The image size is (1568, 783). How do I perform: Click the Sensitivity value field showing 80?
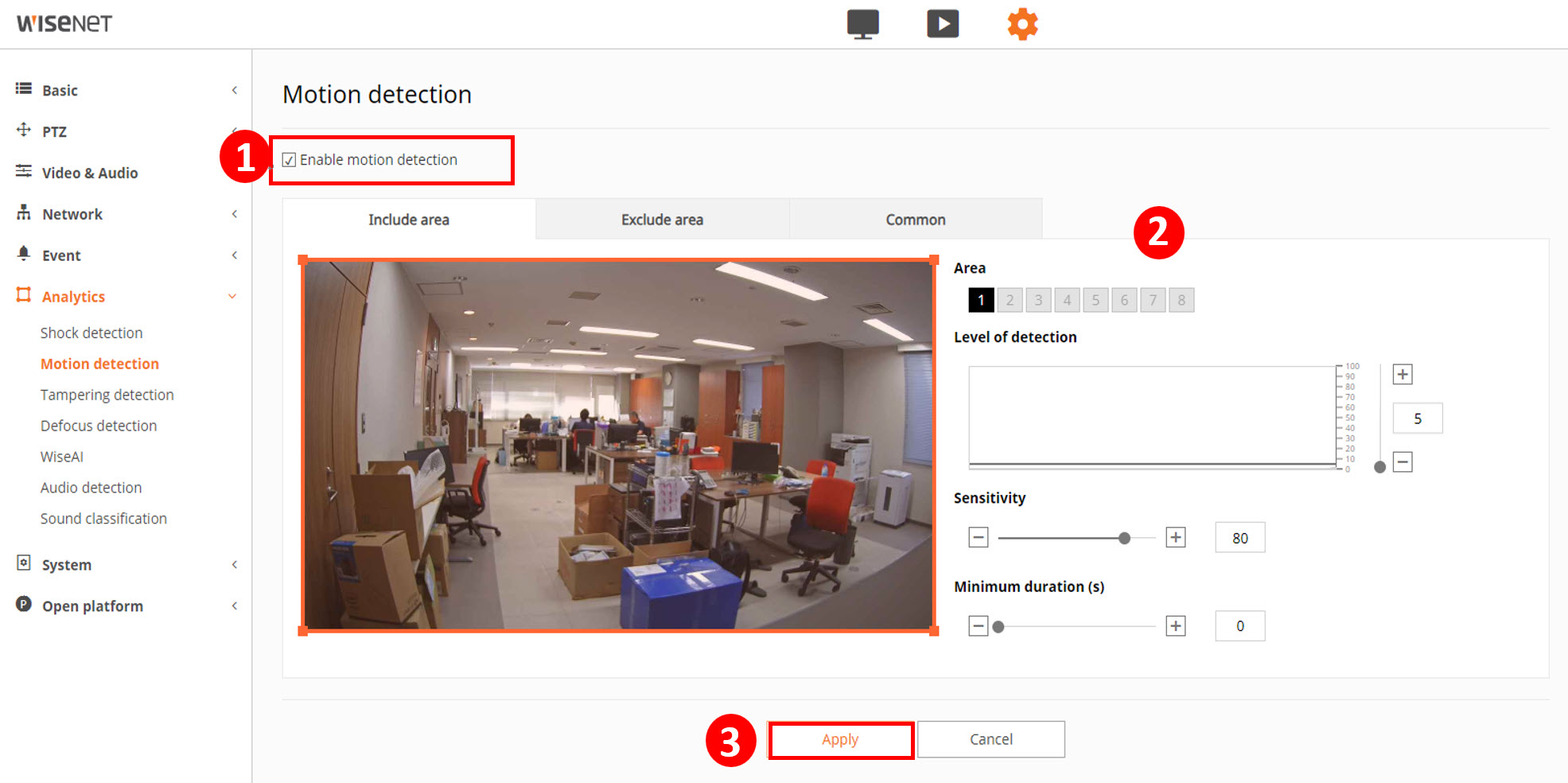1239,538
